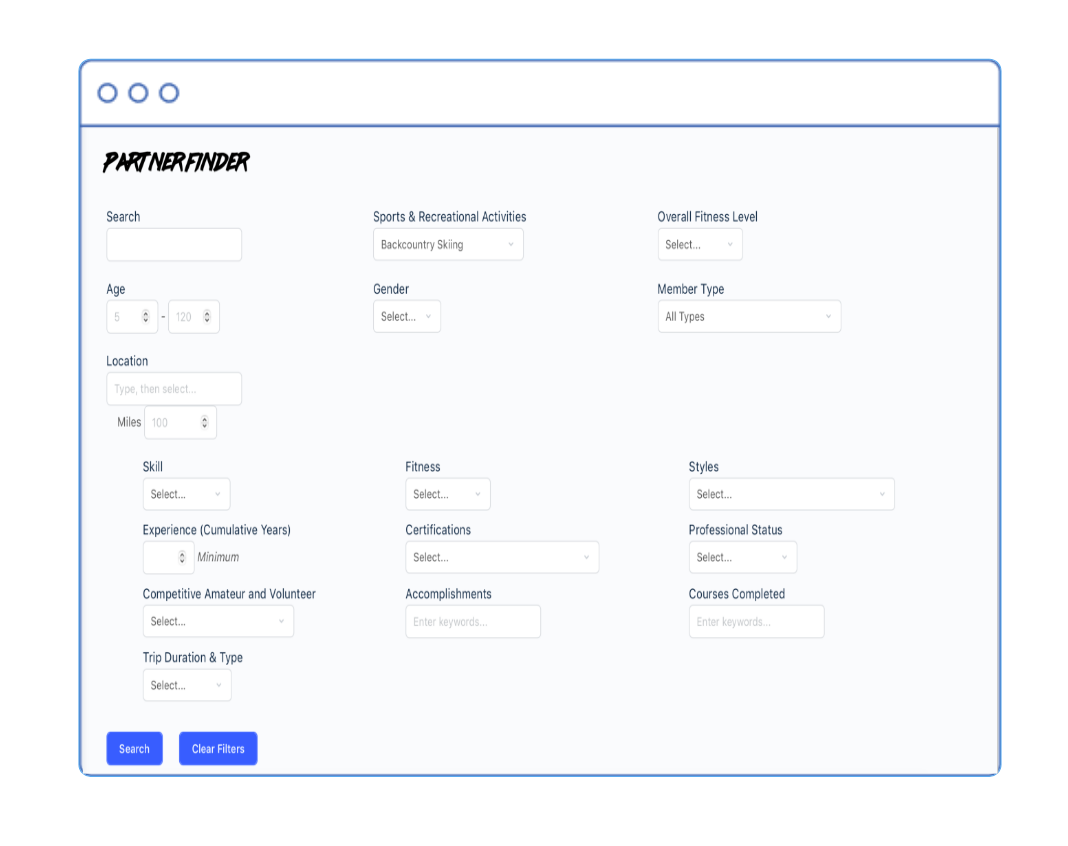The width and height of the screenshot is (1068, 846).
Task: Click the maximum Age stepper arrows
Action: (x=207, y=317)
